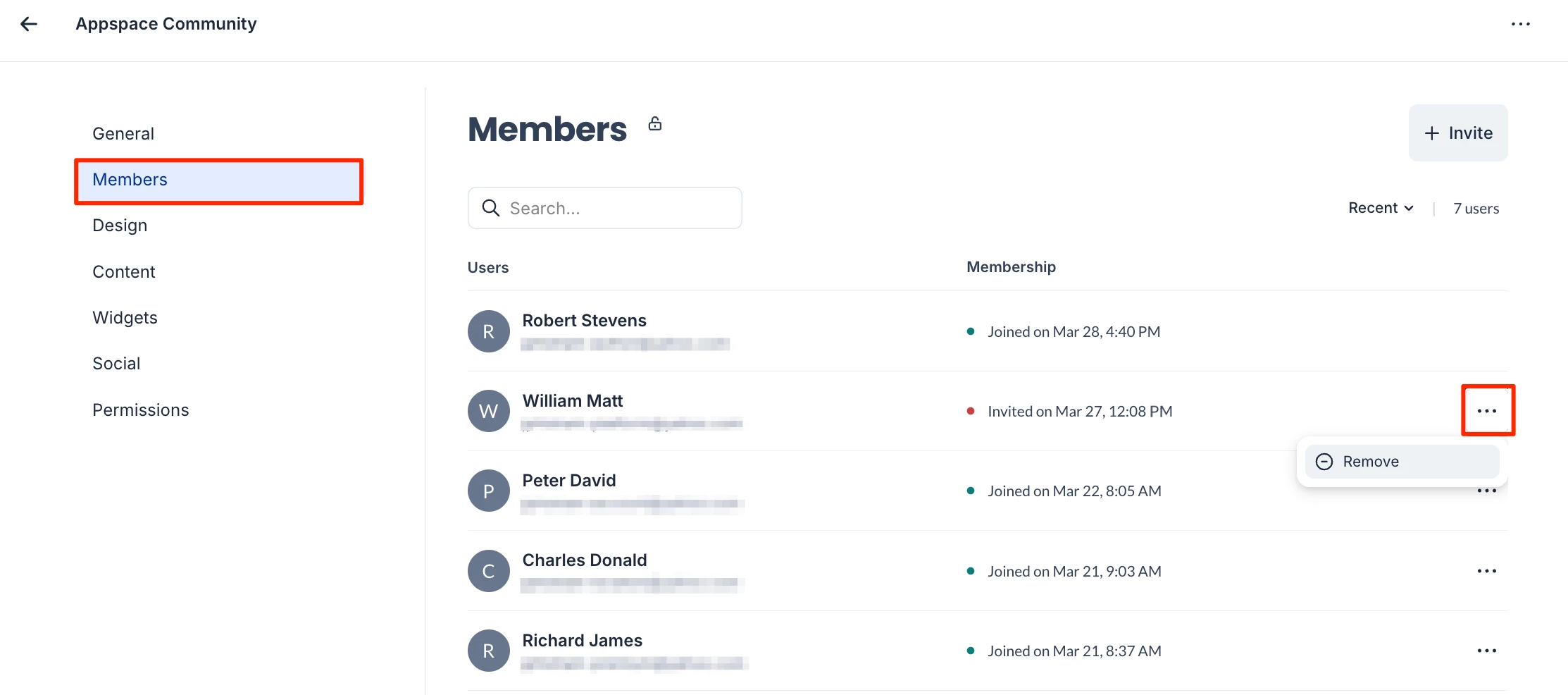
Task: Open Richard James's three-dot options menu
Action: point(1486,651)
